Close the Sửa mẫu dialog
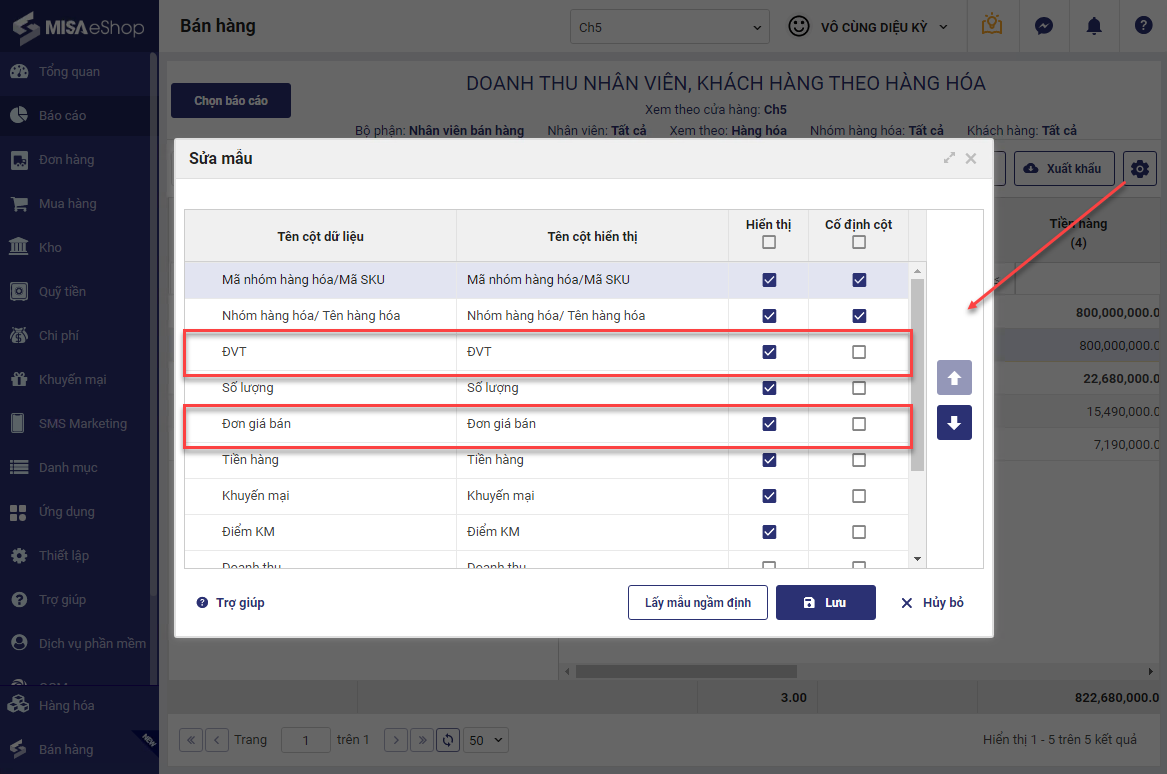1167x774 pixels. (970, 158)
